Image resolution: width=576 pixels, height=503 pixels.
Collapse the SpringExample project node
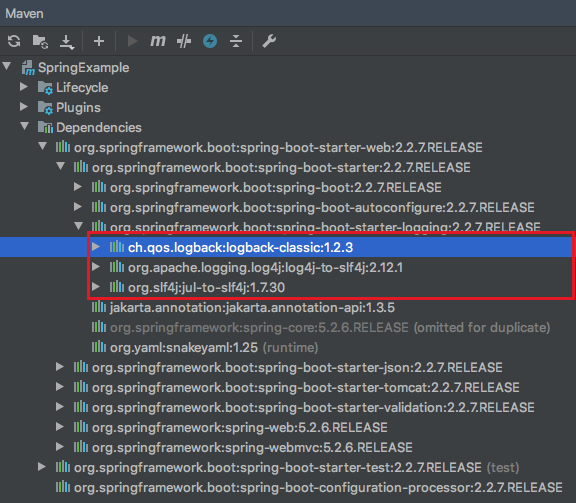[7, 67]
